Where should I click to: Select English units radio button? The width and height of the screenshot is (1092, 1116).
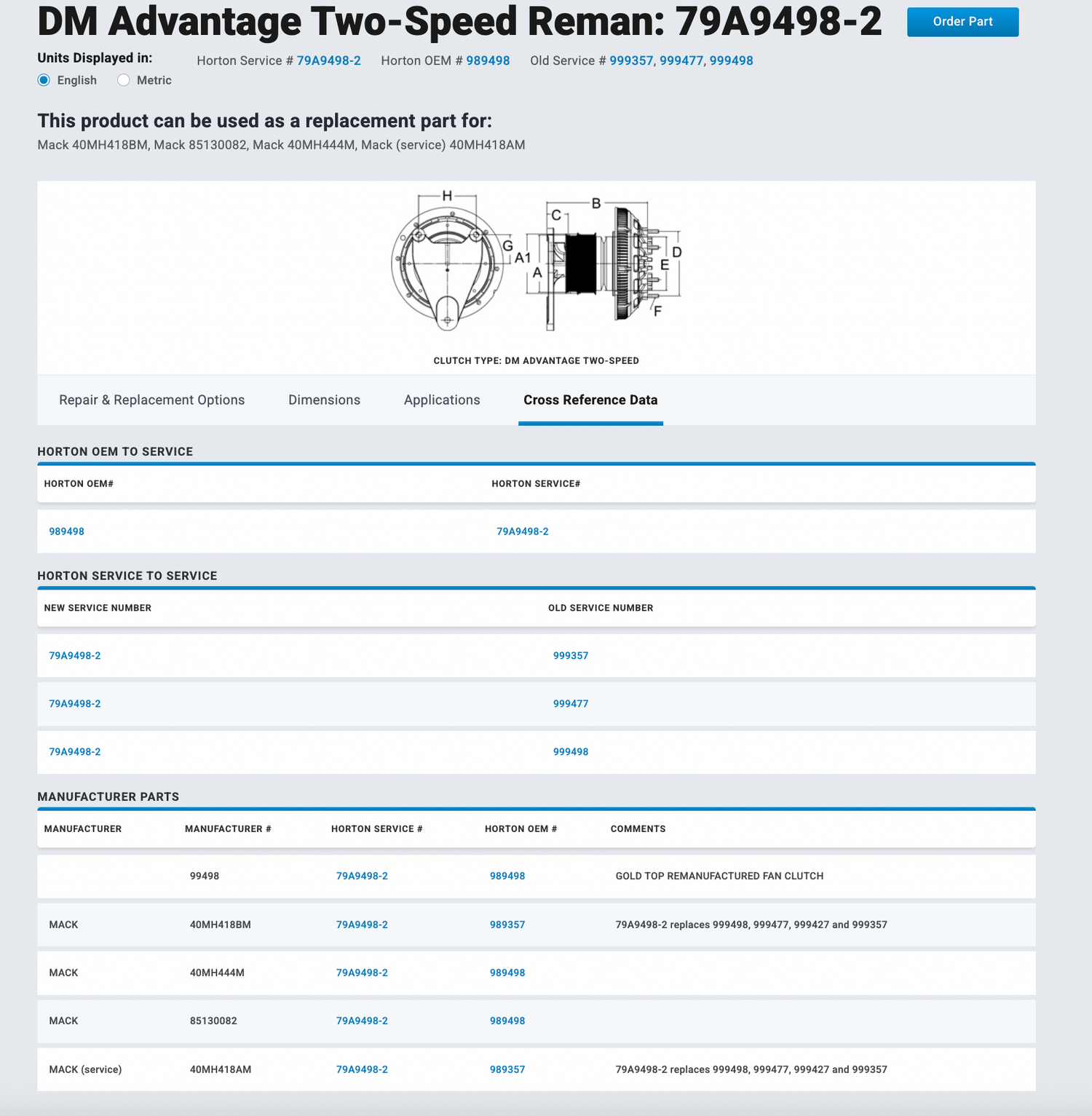[x=44, y=80]
